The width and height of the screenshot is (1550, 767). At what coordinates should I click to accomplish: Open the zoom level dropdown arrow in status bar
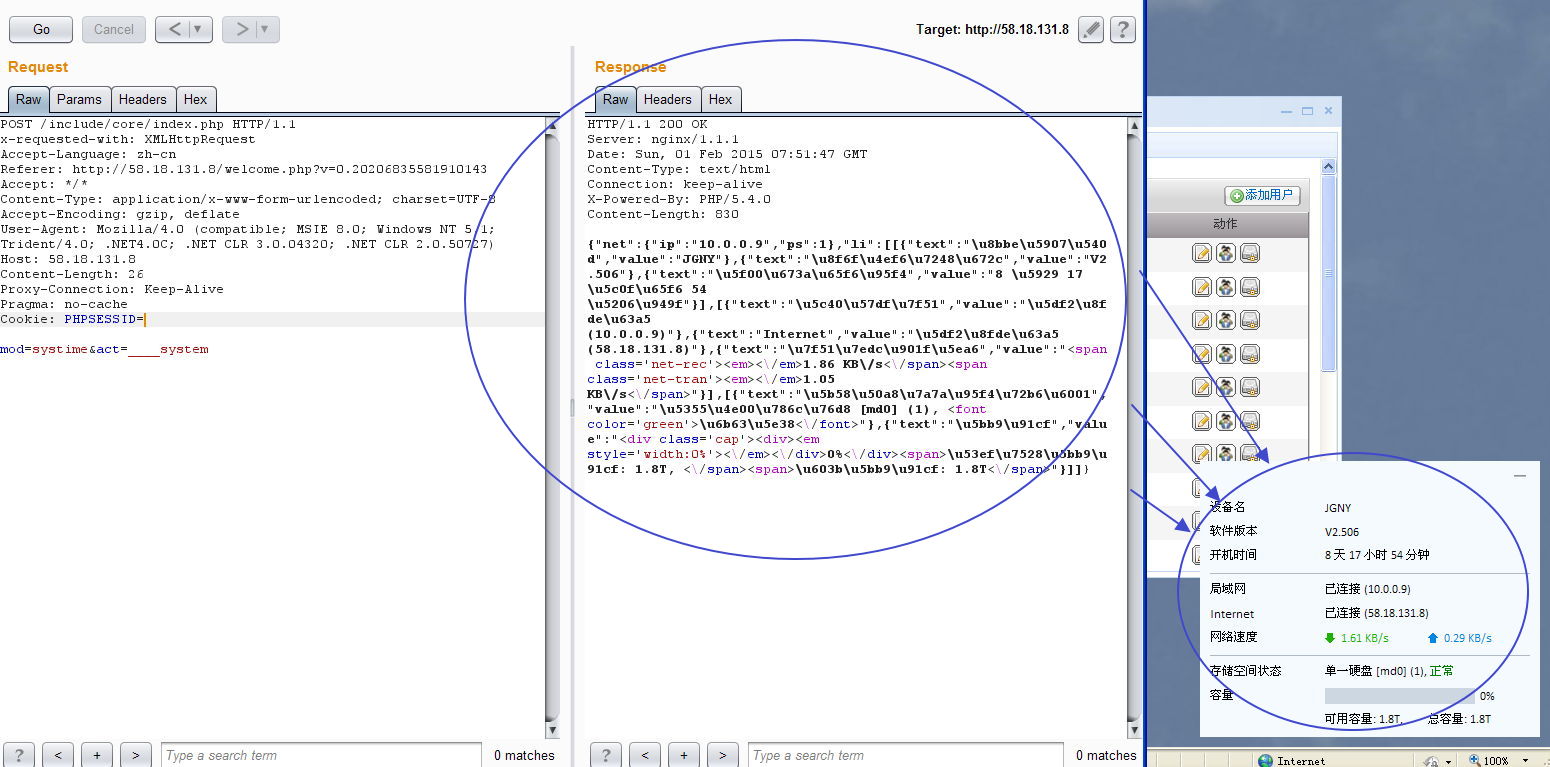(x=1524, y=761)
